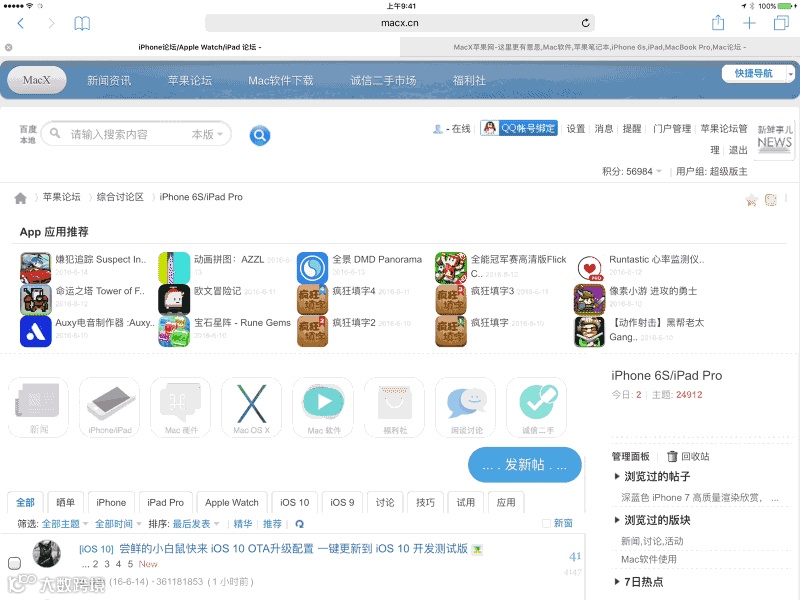Collapse the 浏览过的帖子 section
The image size is (800, 600).
tap(652, 477)
